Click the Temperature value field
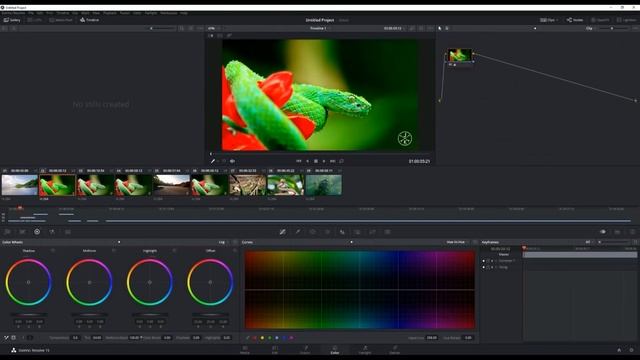The height and width of the screenshot is (360, 640). (x=76, y=338)
